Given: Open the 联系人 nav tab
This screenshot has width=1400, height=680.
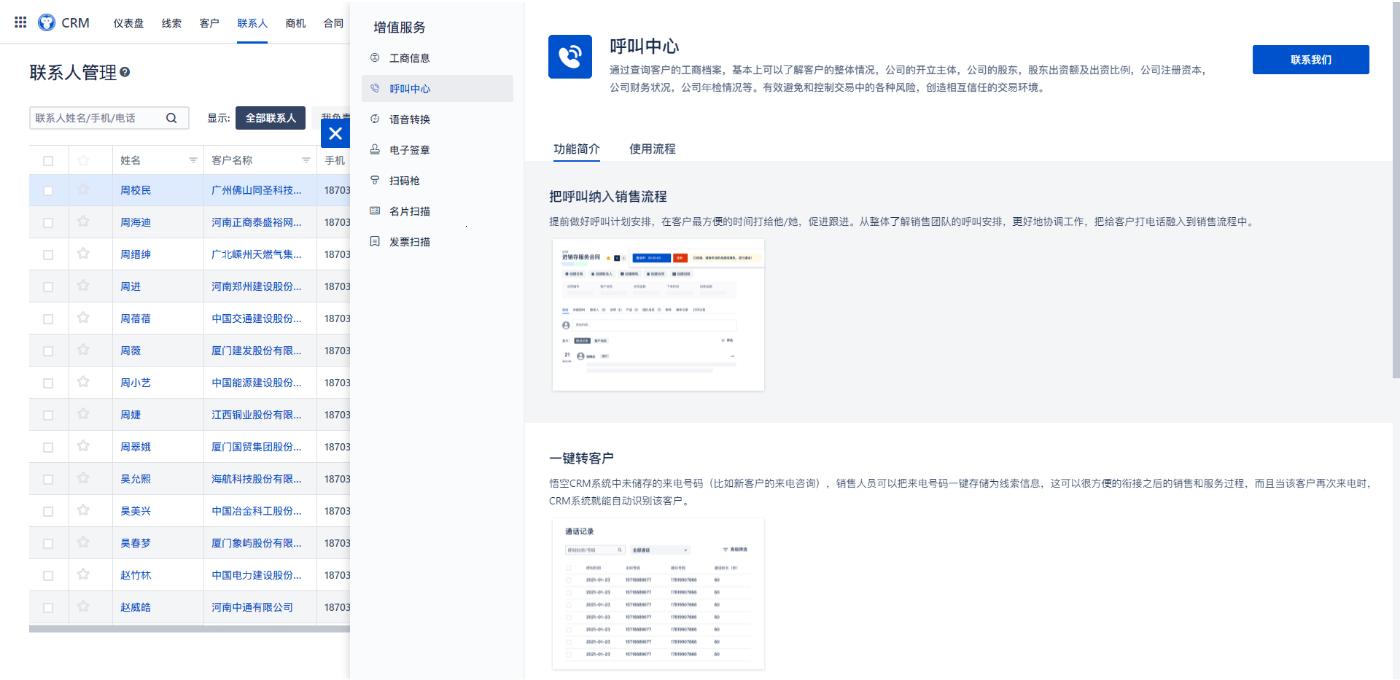Looking at the screenshot, I should point(252,23).
